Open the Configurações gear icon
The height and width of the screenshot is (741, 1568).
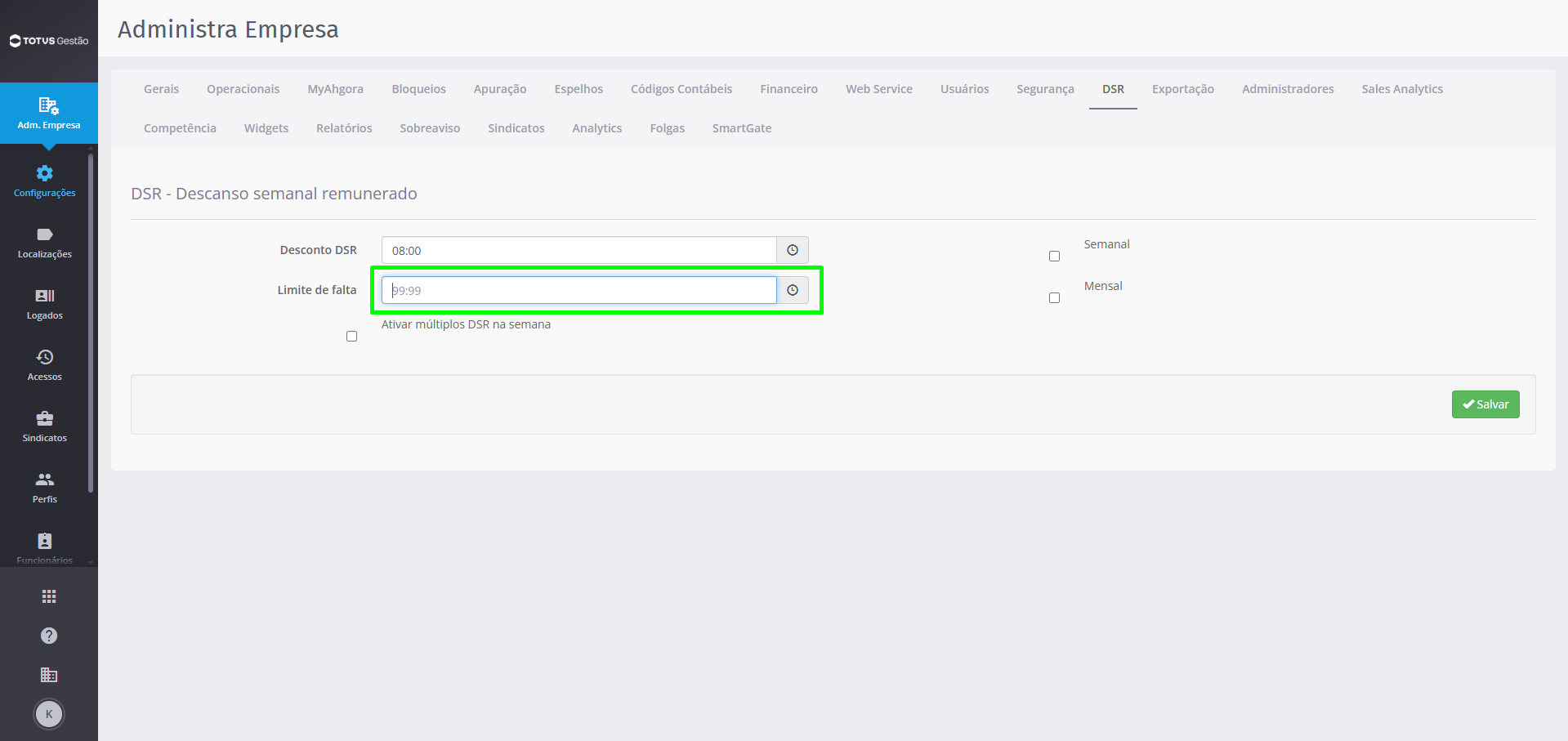[x=45, y=173]
